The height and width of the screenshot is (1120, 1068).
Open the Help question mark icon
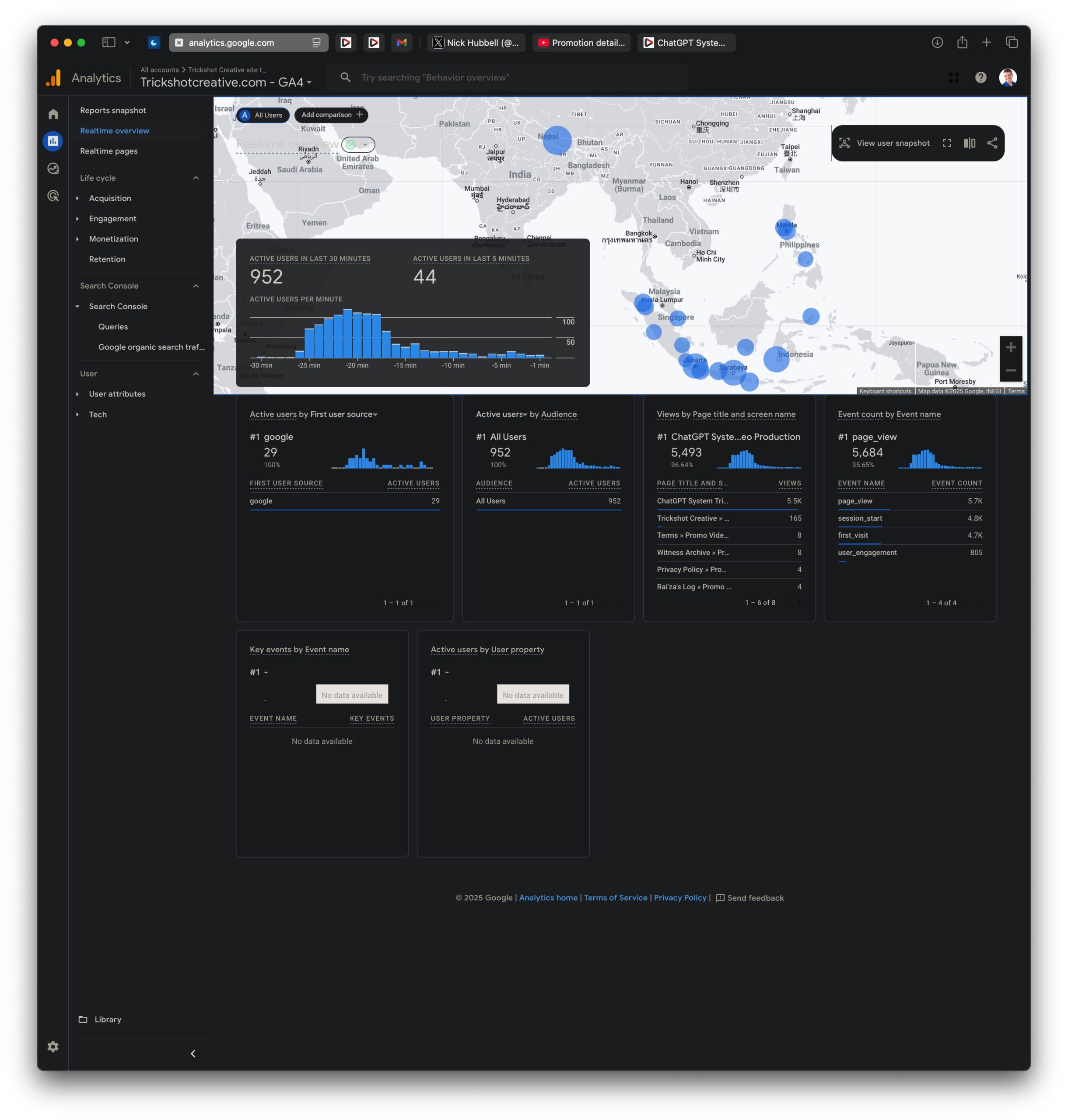[x=980, y=77]
